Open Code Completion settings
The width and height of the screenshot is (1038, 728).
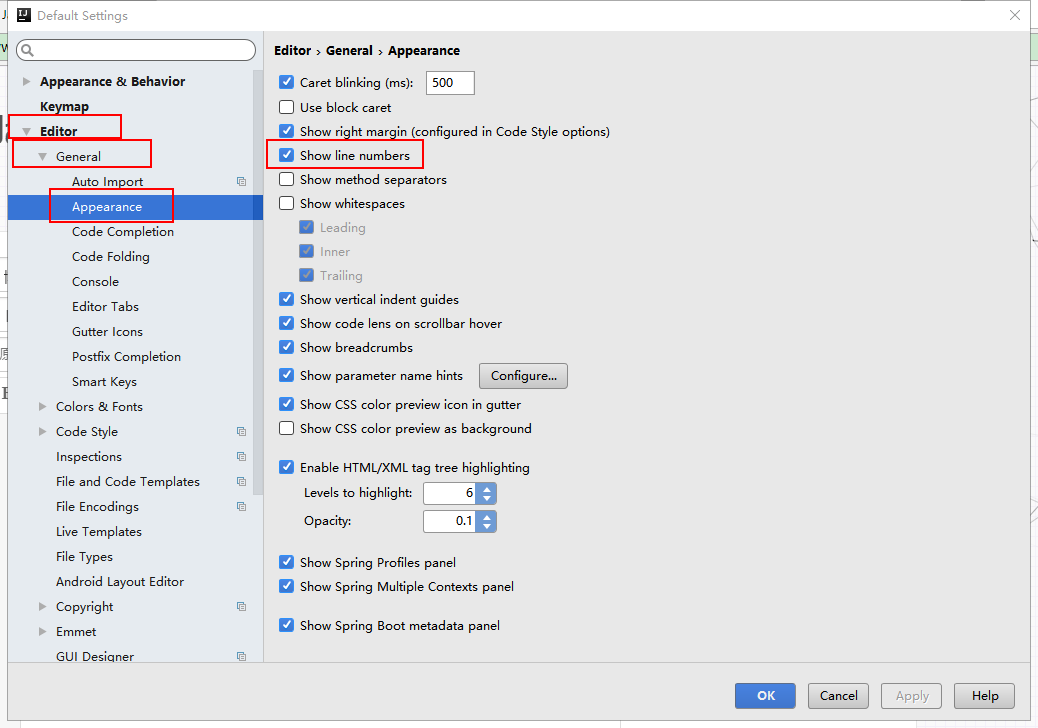(122, 232)
